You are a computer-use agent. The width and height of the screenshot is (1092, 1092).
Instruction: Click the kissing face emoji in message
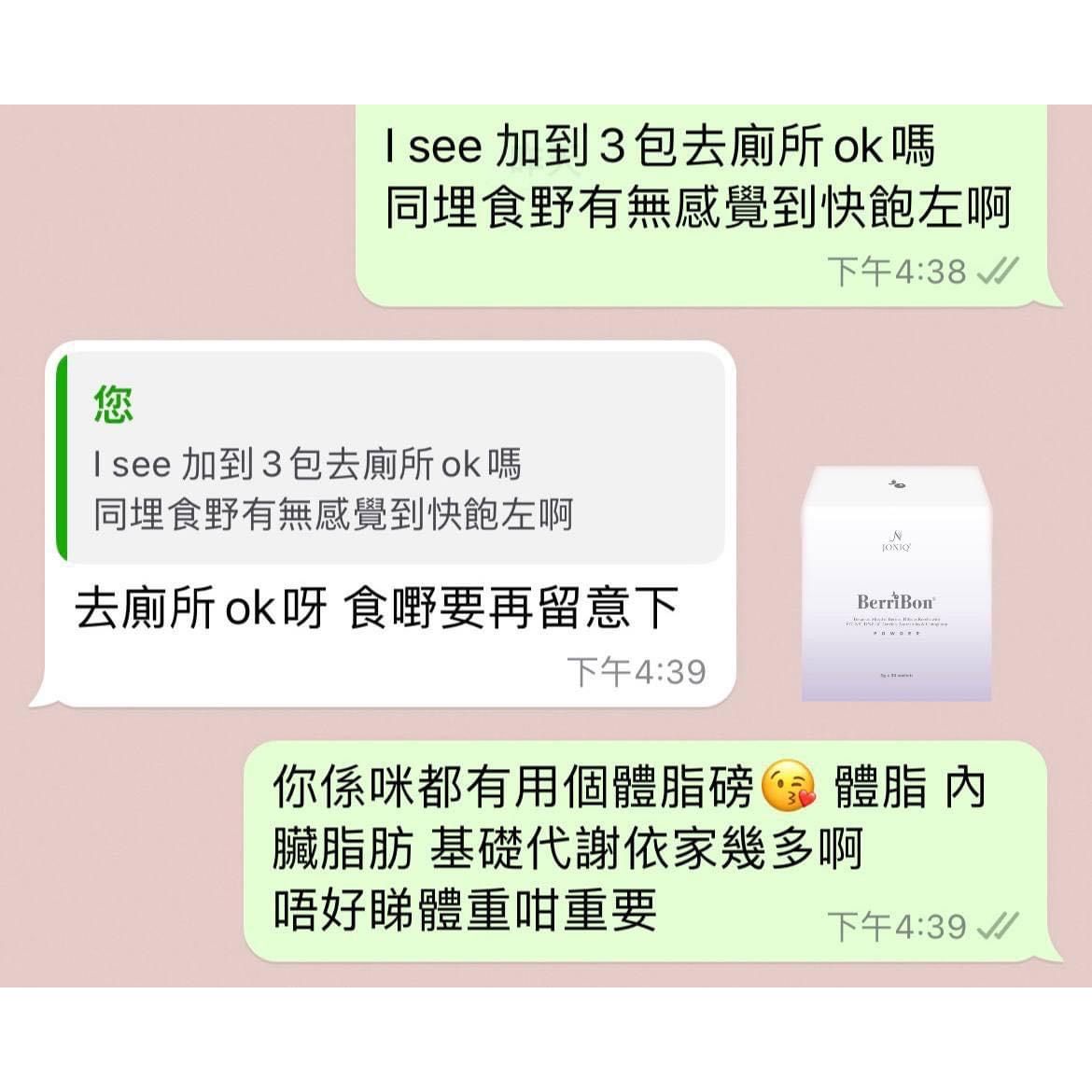789,787
